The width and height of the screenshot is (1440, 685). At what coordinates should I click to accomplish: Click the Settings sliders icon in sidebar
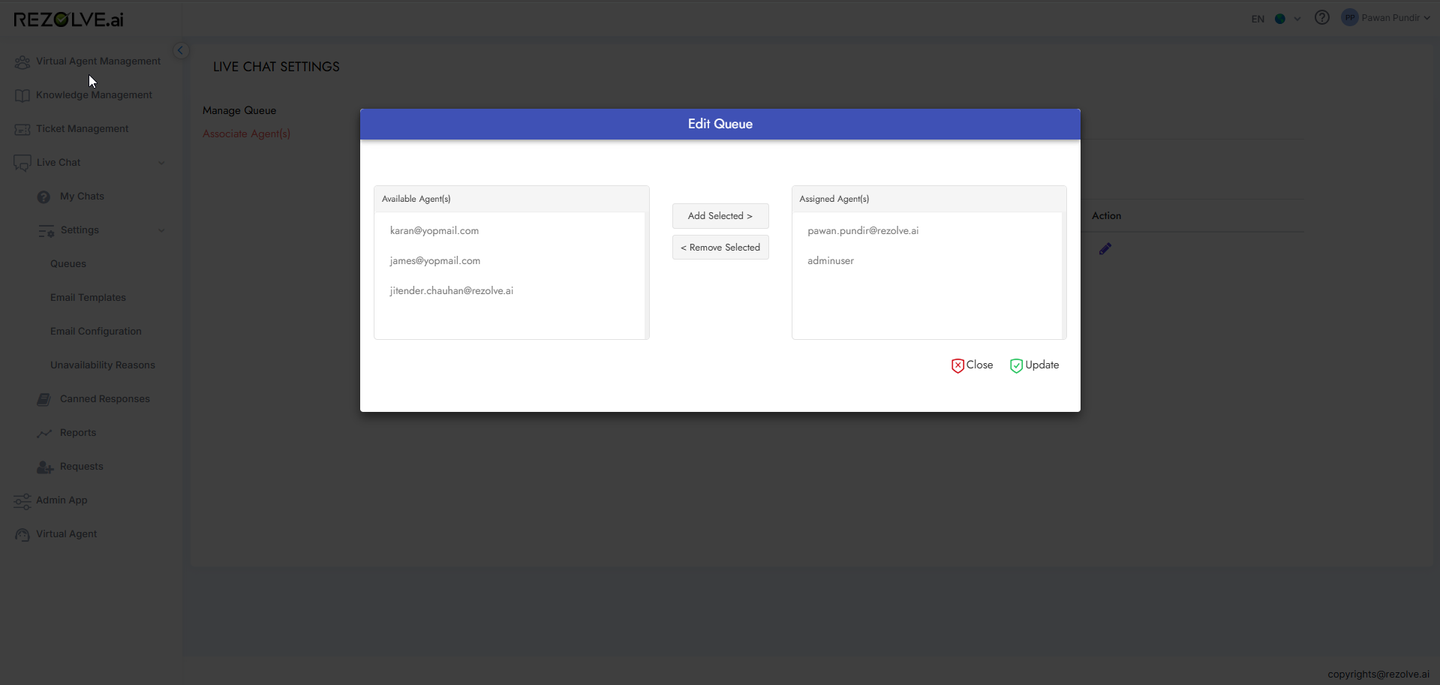(46, 231)
